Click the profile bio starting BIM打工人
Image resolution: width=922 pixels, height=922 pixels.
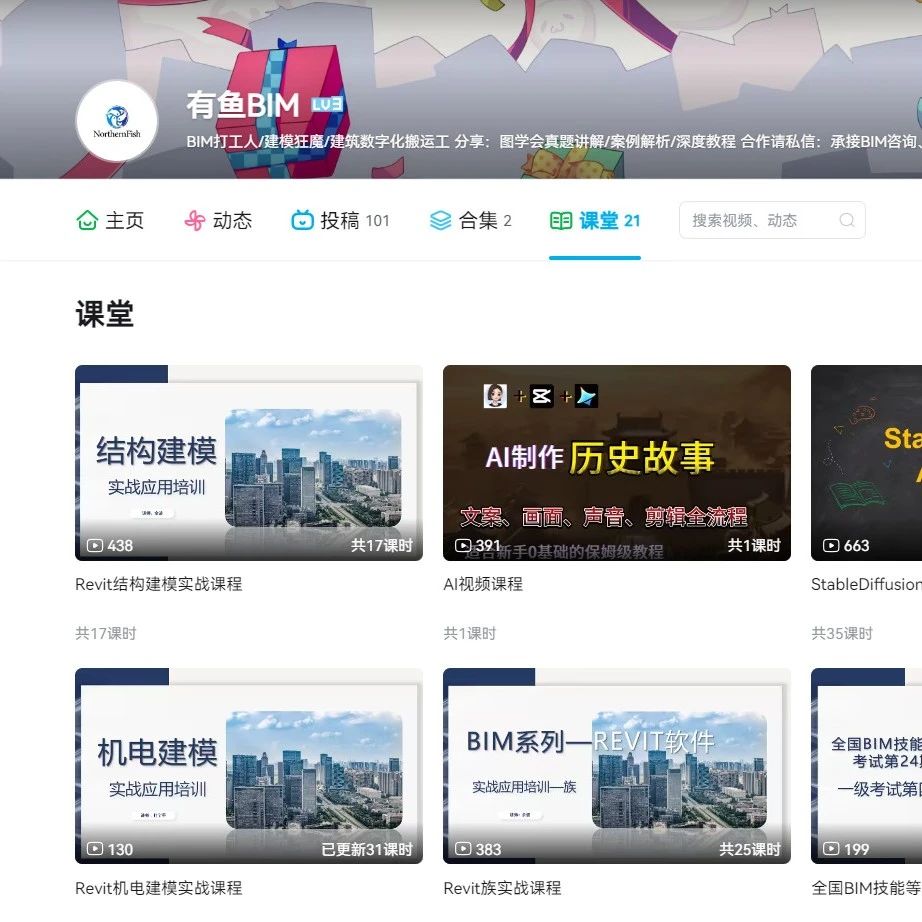[554, 142]
